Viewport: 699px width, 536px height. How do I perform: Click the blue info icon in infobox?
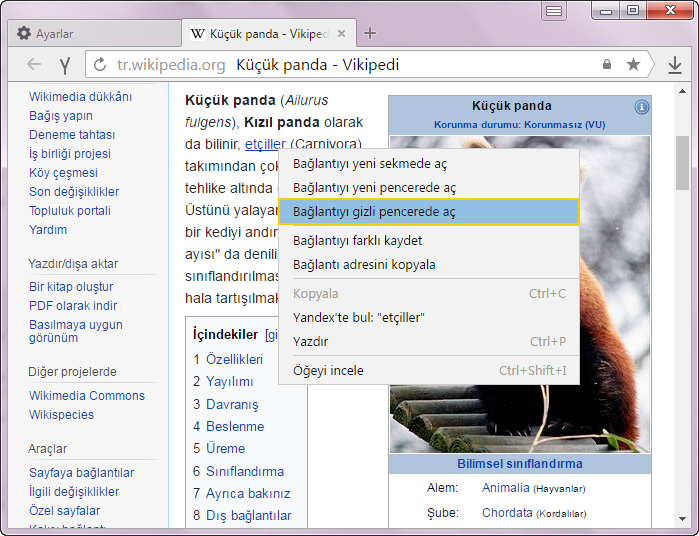(x=641, y=107)
